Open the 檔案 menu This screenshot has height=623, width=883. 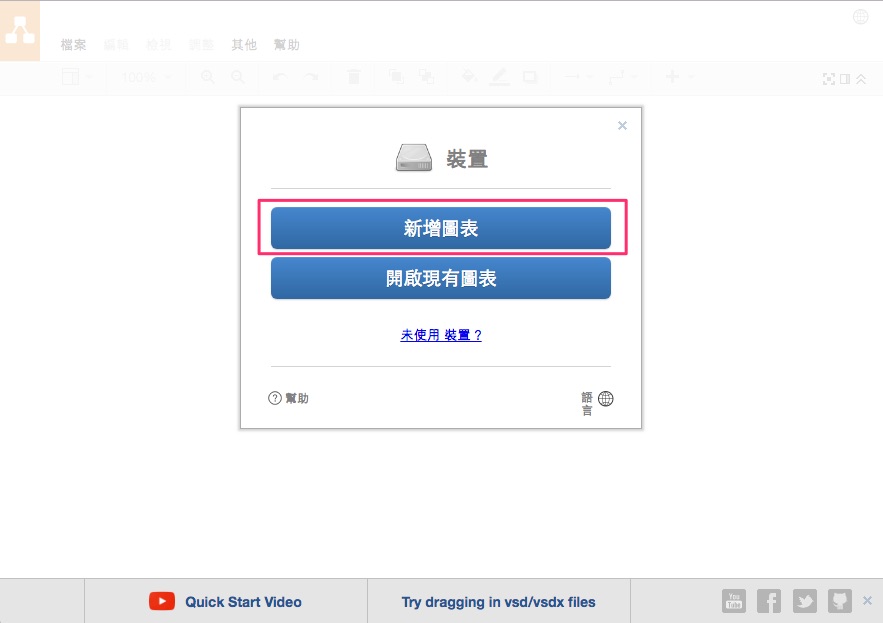tap(73, 44)
